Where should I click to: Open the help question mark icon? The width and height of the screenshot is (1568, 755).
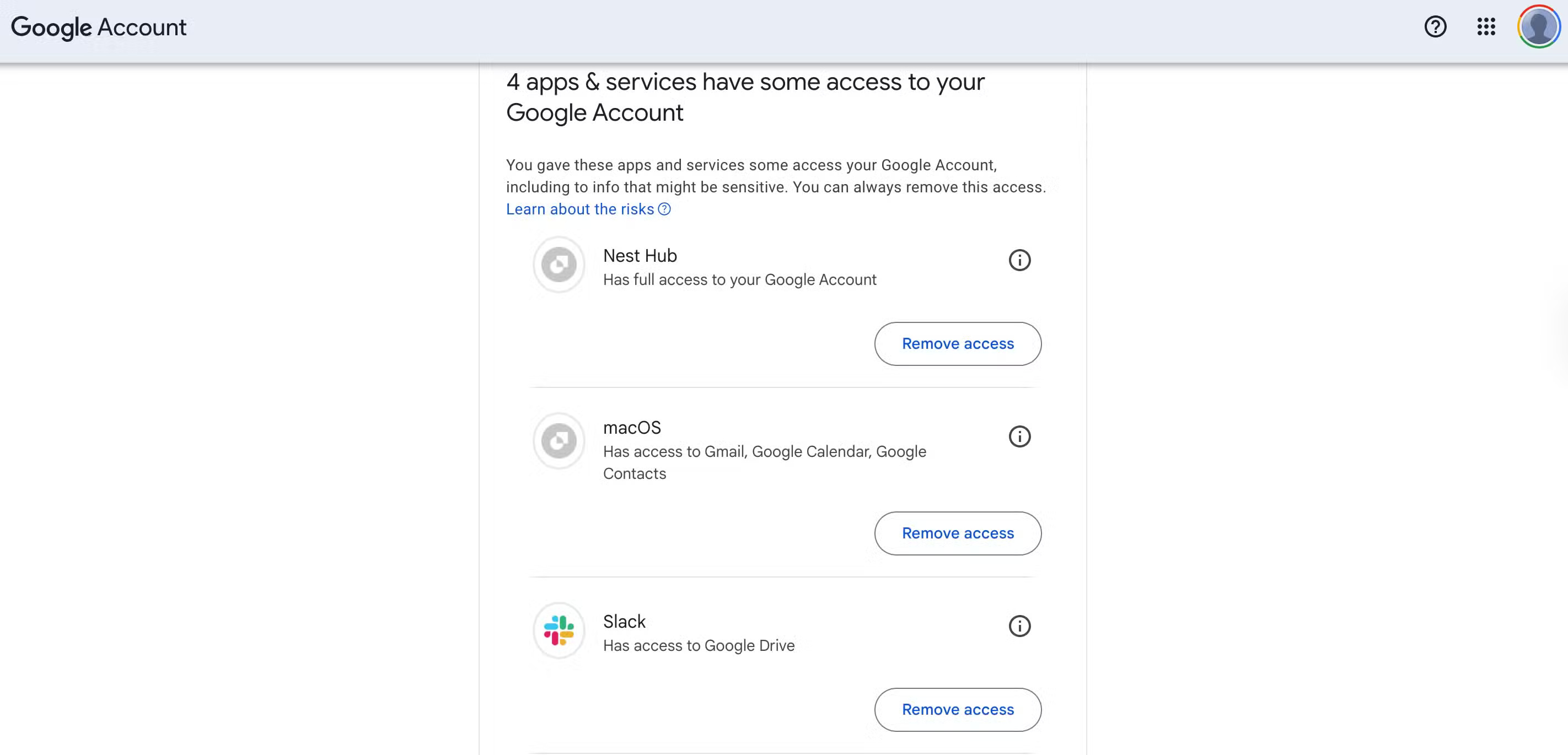1435,27
